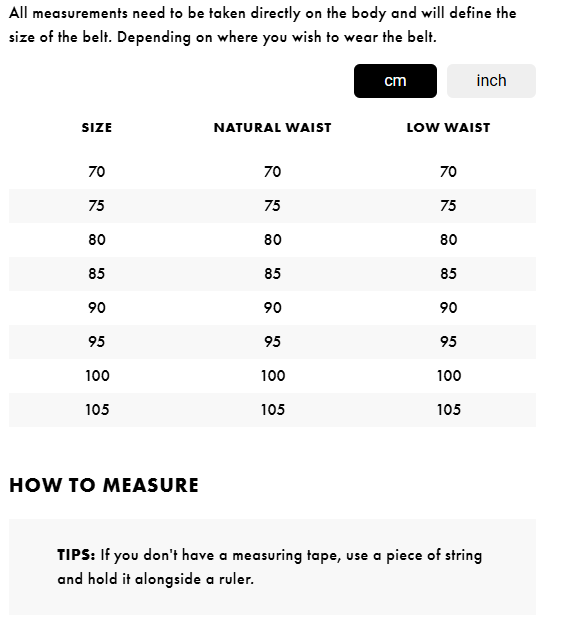This screenshot has width=566, height=625.
Task: Select size 95 in the Size column
Action: click(x=97, y=342)
